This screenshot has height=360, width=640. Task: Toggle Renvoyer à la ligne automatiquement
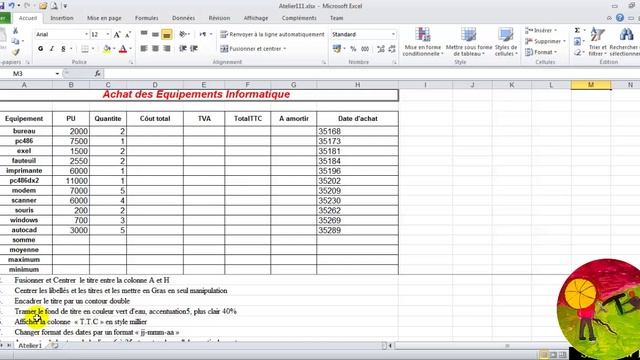(x=272, y=34)
